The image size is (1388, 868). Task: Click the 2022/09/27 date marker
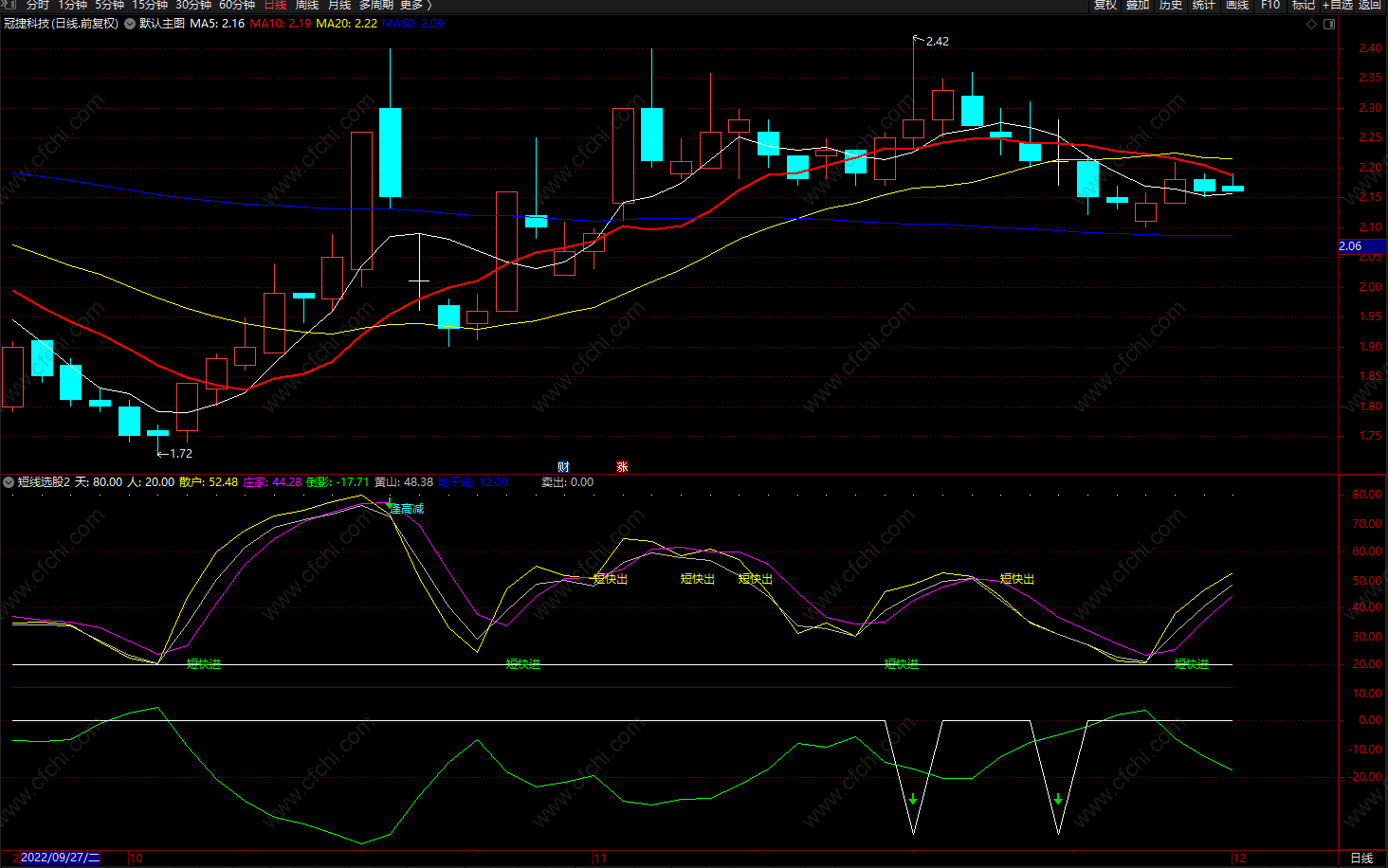[59, 858]
